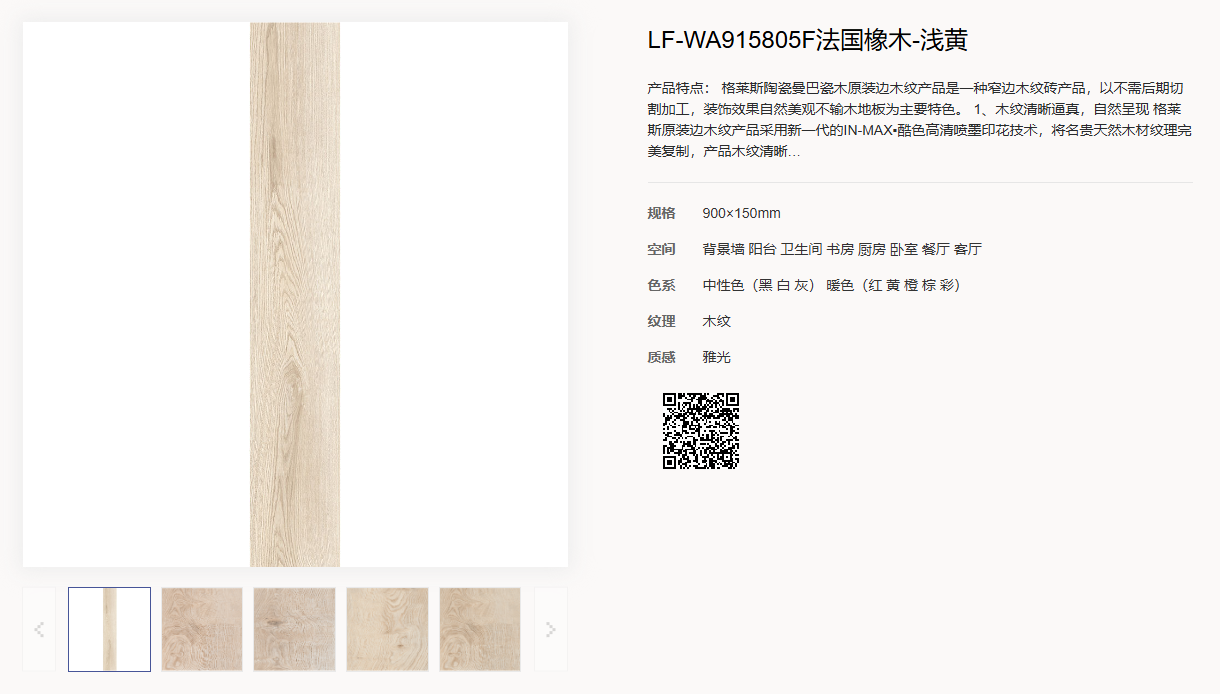Click the 暖色（红 黄 橙 棕 彩）color tag
The height and width of the screenshot is (694, 1220).
pos(894,285)
